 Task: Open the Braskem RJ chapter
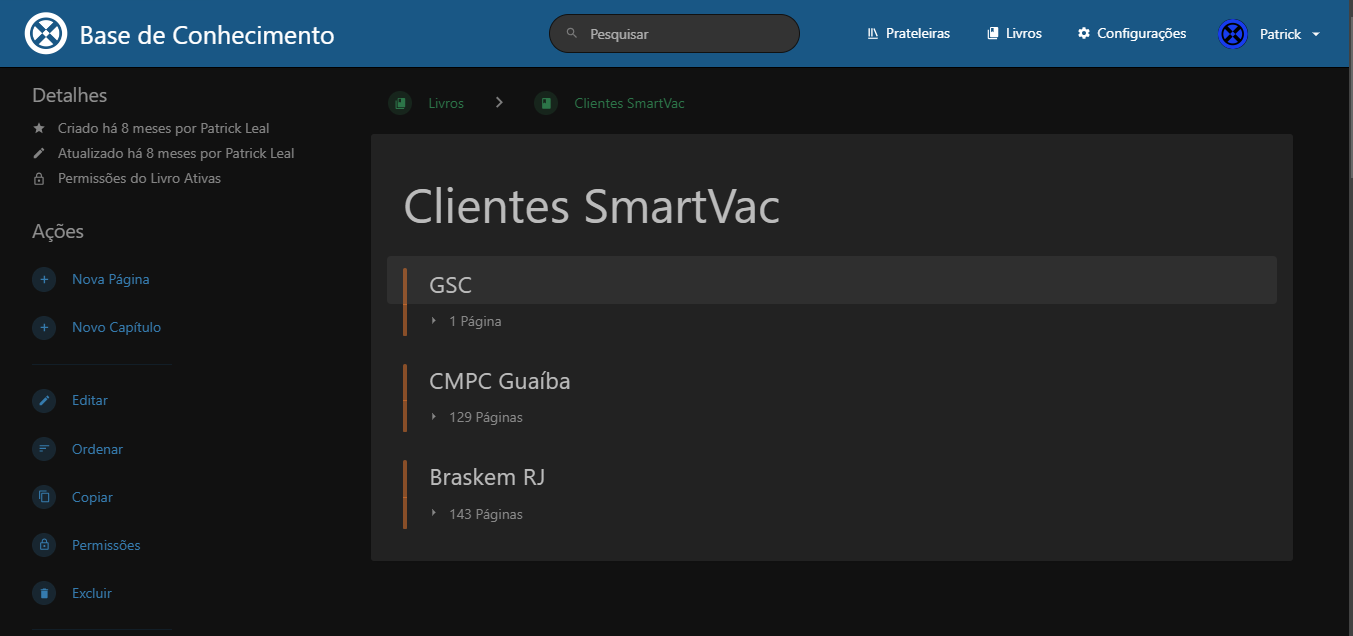click(x=486, y=477)
